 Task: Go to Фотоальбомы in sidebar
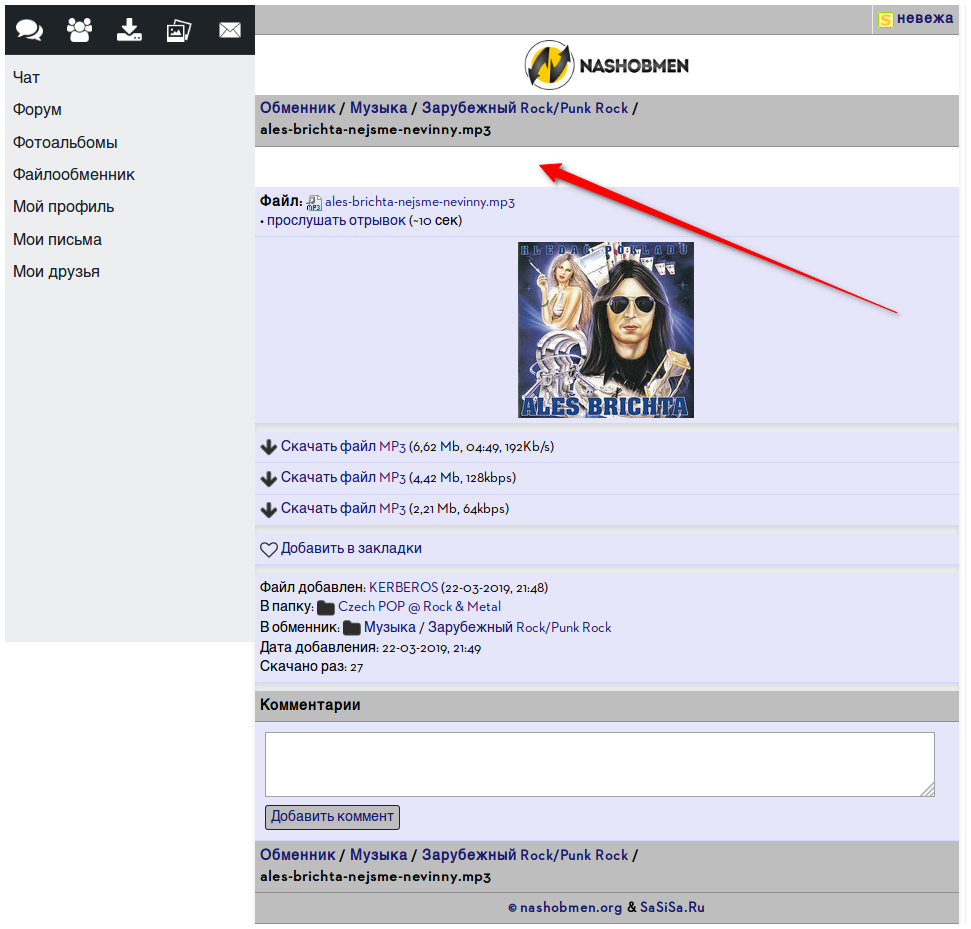[x=65, y=142]
